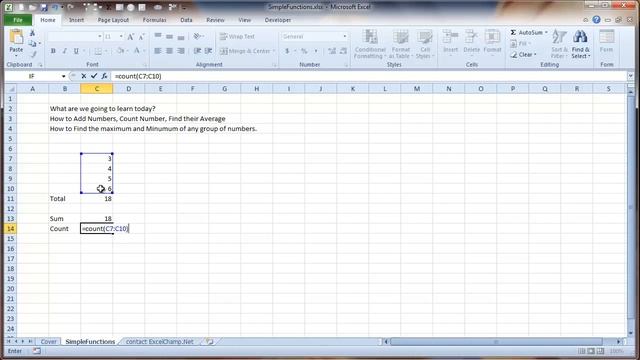Click Format as Table button
This screenshot has height=360, width=640.
click(400, 44)
